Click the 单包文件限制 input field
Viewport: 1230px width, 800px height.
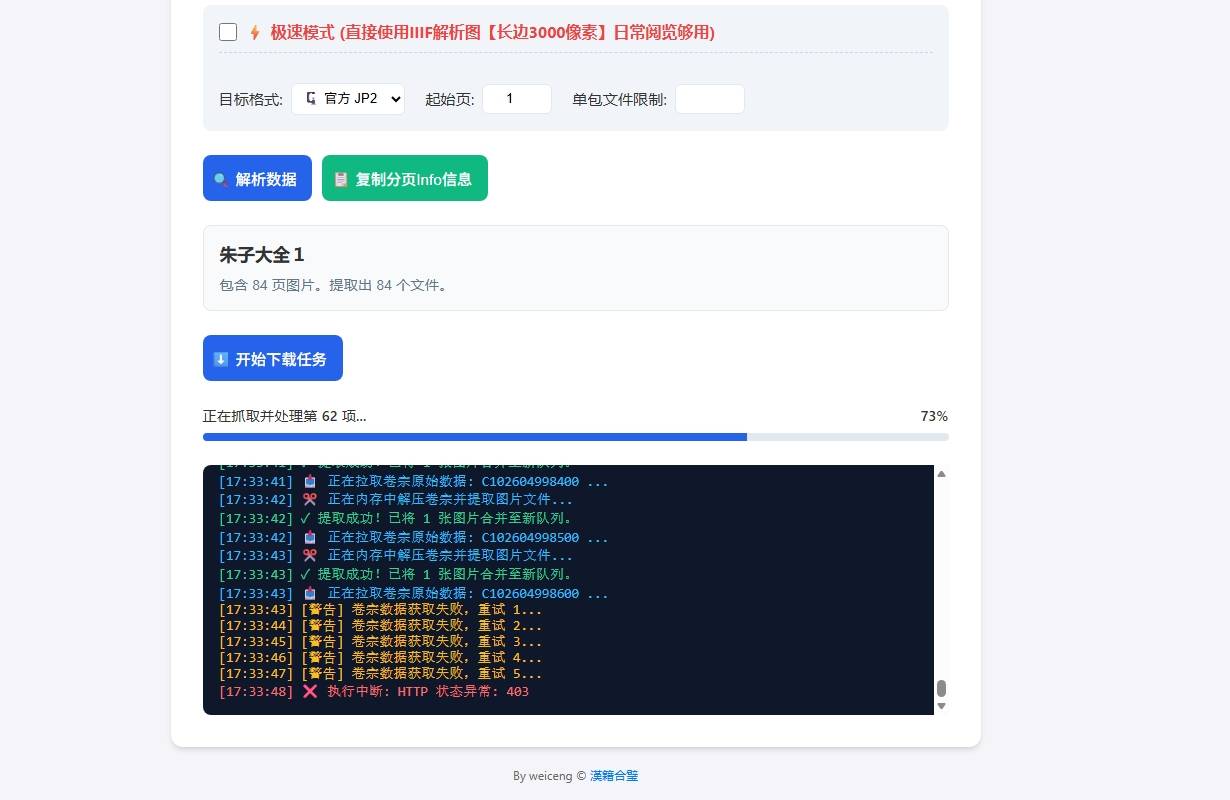click(710, 99)
